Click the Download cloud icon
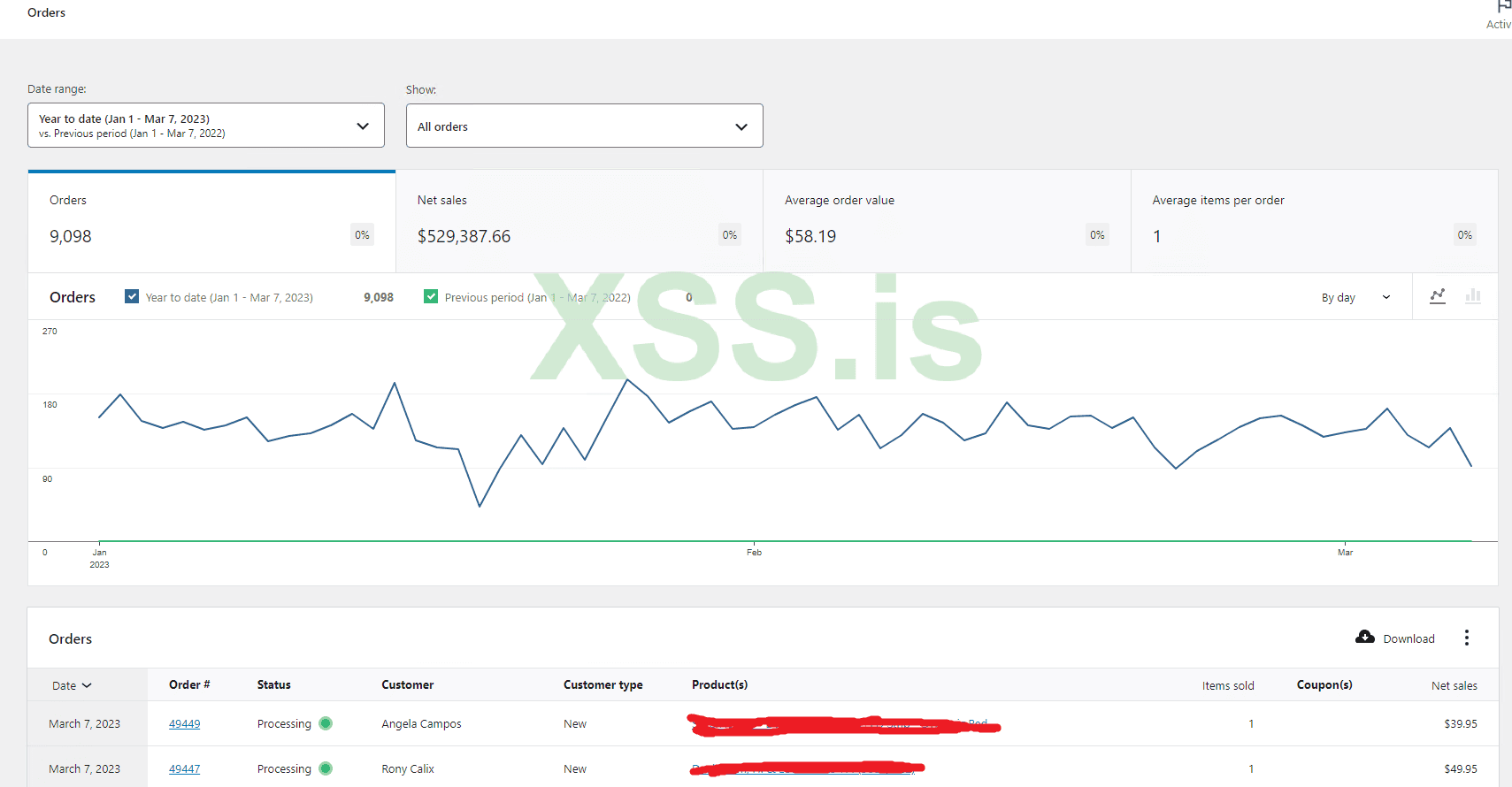Image resolution: width=1512 pixels, height=787 pixels. click(1365, 637)
